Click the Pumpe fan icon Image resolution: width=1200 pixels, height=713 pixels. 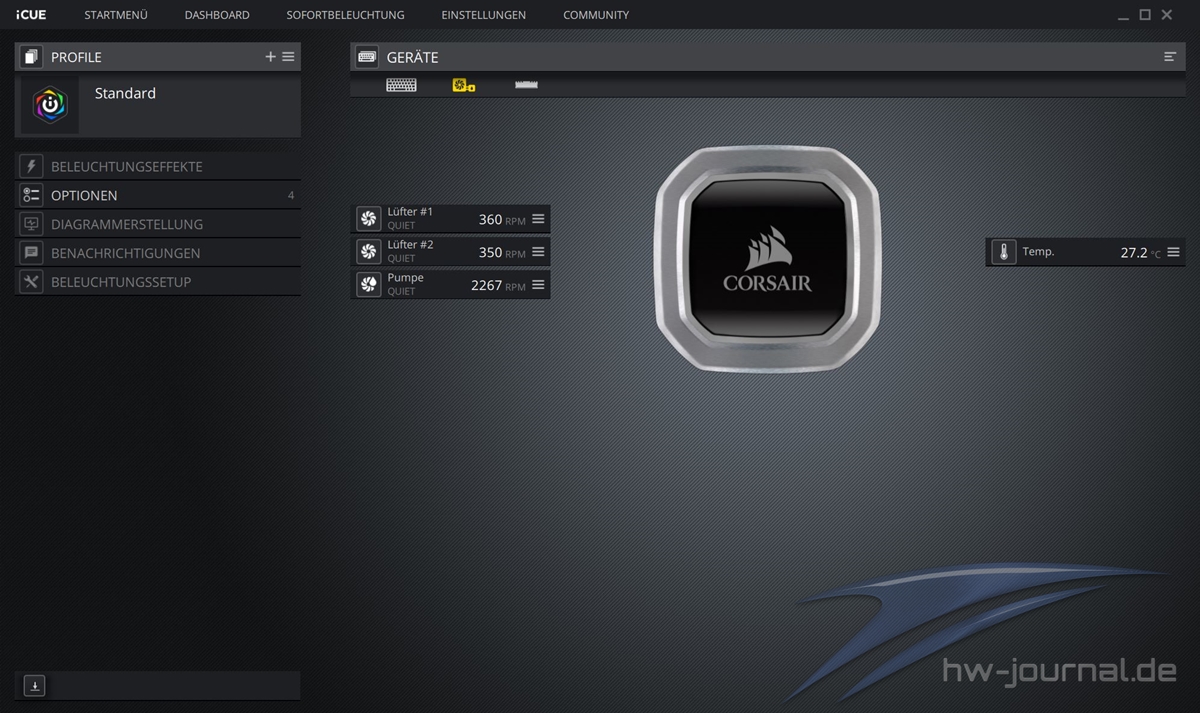pyautogui.click(x=368, y=285)
